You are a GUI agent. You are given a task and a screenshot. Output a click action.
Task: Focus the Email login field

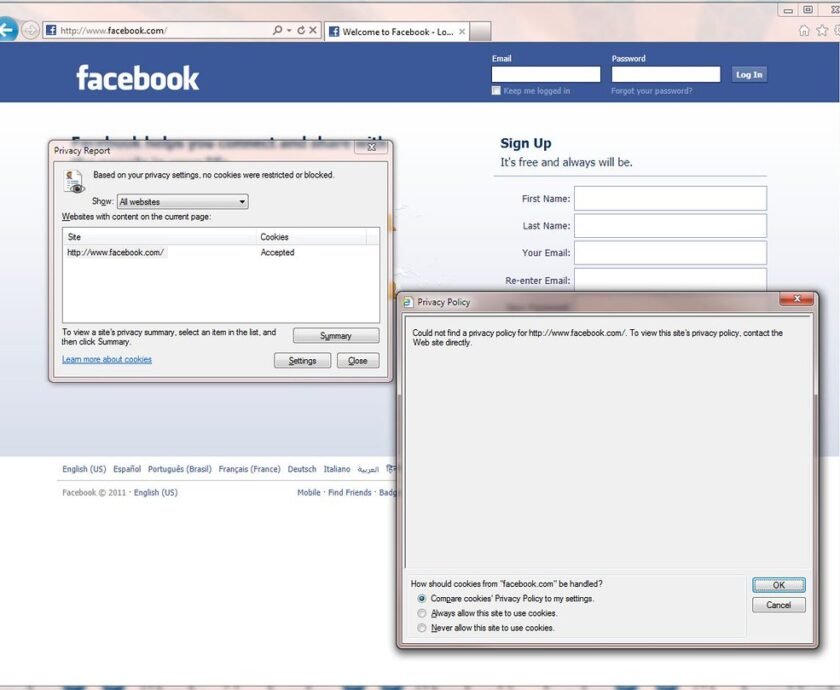(x=546, y=74)
